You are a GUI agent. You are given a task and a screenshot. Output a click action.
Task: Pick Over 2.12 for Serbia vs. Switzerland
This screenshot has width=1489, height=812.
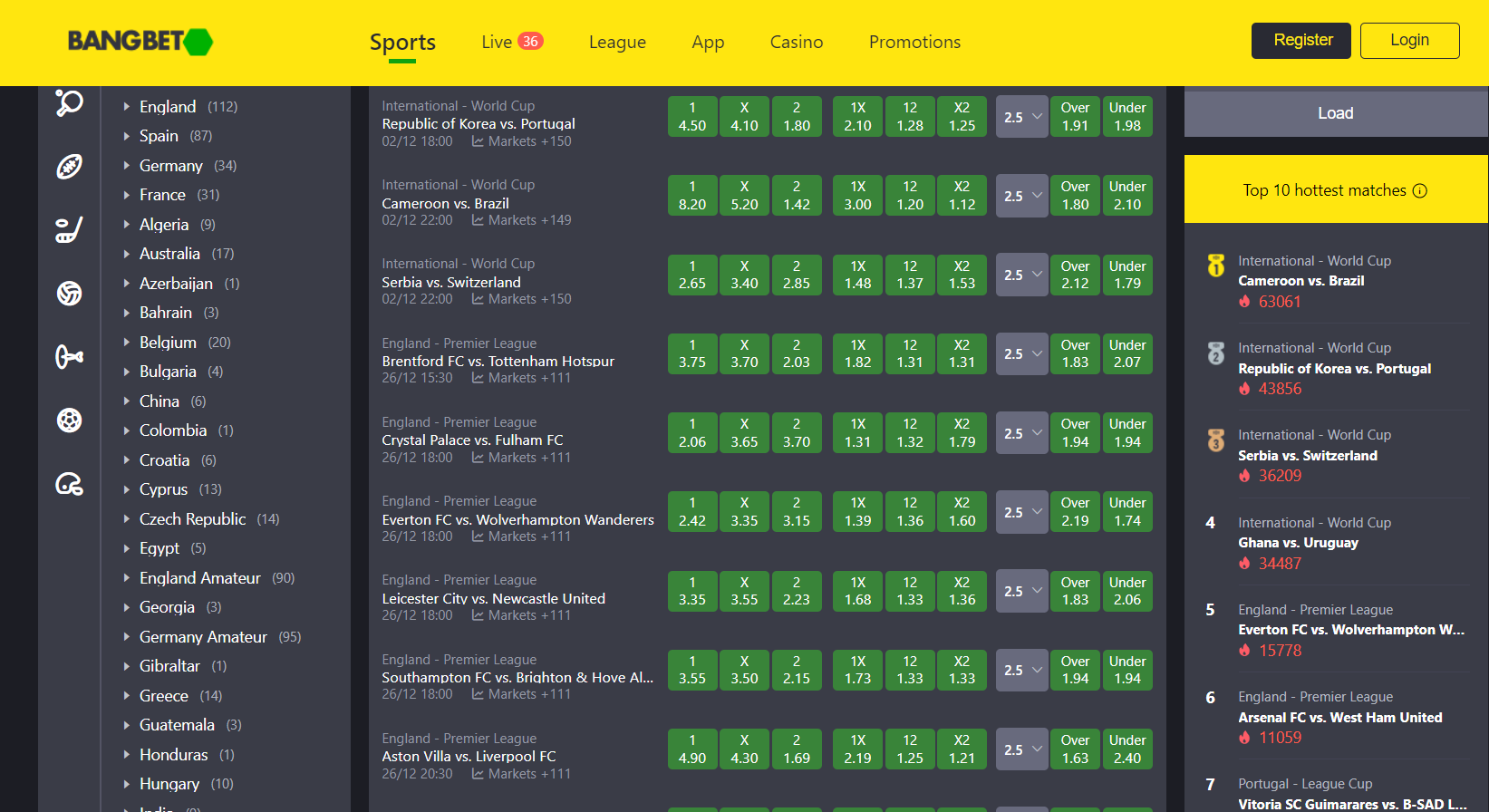[1075, 275]
